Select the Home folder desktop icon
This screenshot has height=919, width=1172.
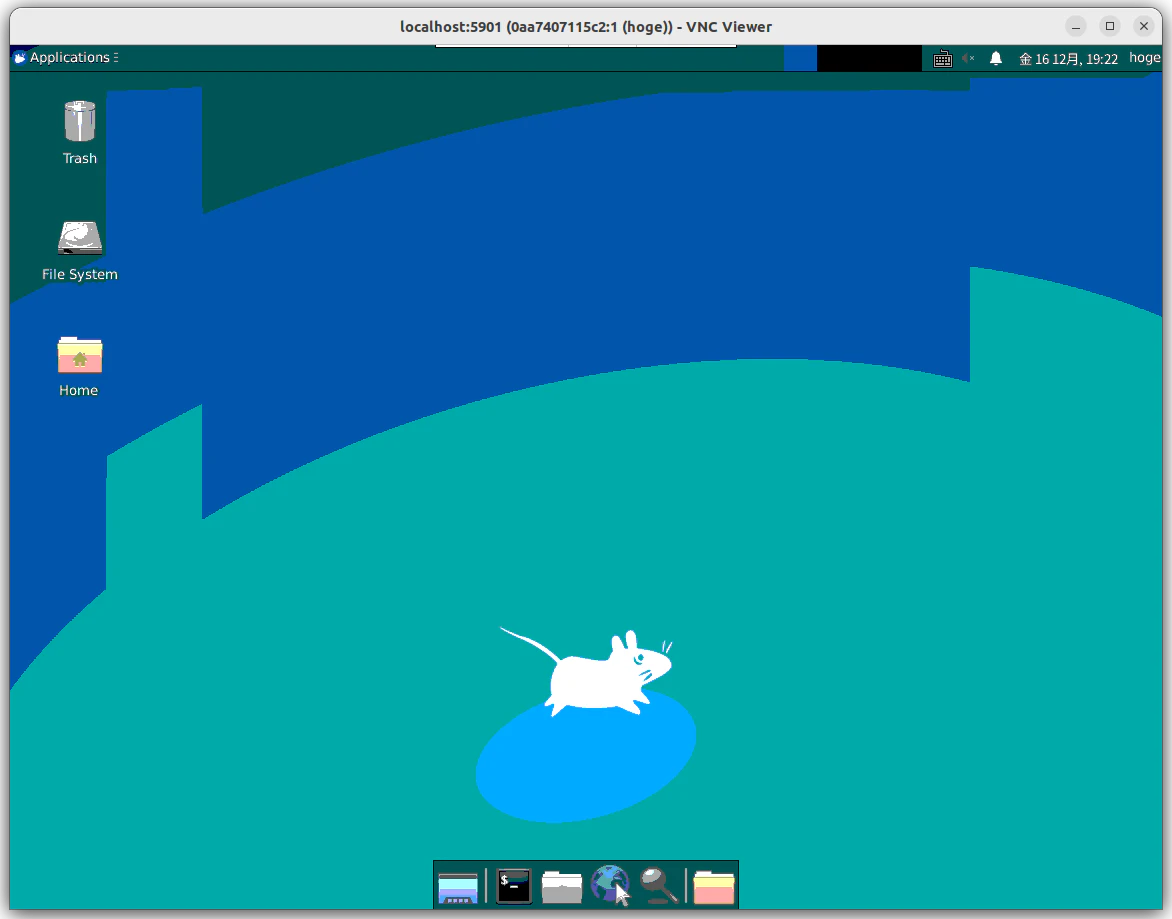click(79, 366)
